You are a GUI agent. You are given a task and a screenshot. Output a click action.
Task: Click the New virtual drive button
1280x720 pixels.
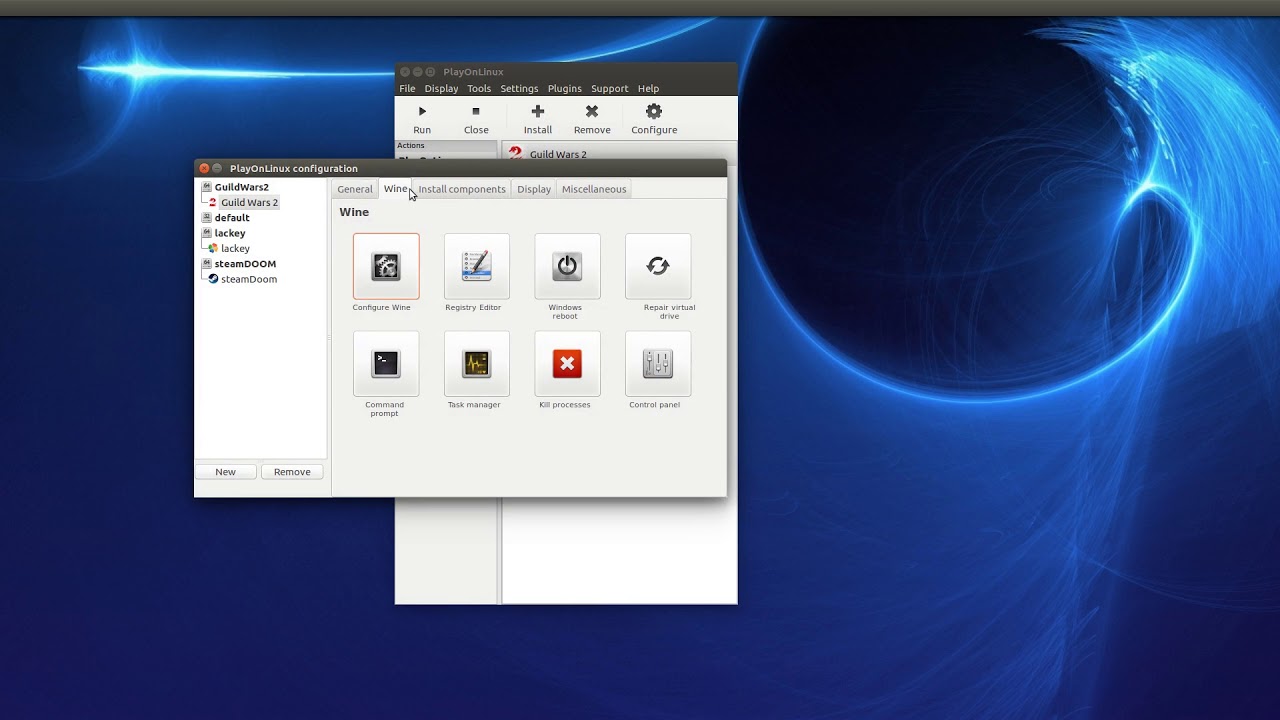[x=226, y=472]
